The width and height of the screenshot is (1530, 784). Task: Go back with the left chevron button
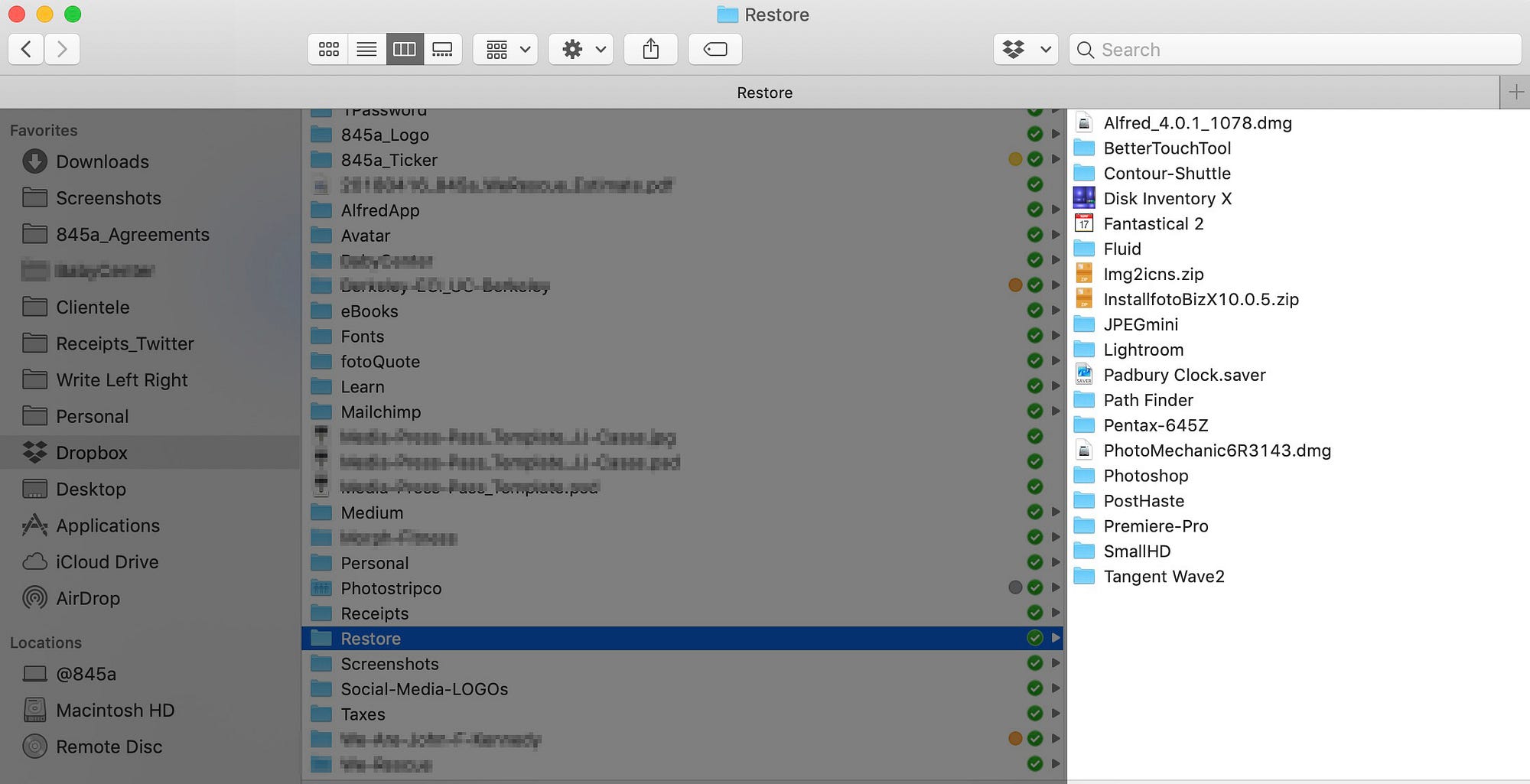(x=26, y=50)
